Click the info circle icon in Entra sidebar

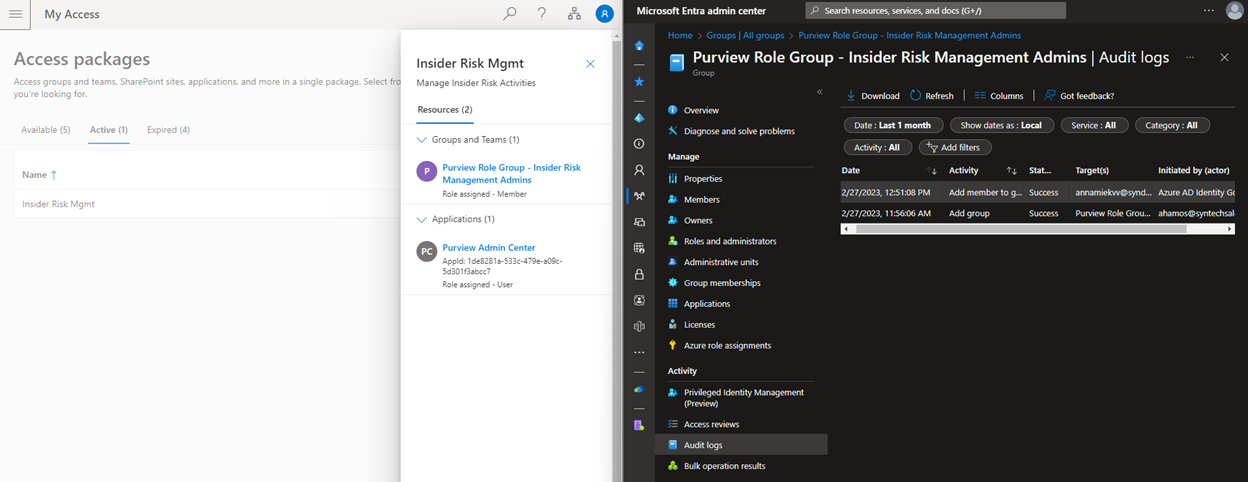click(639, 144)
